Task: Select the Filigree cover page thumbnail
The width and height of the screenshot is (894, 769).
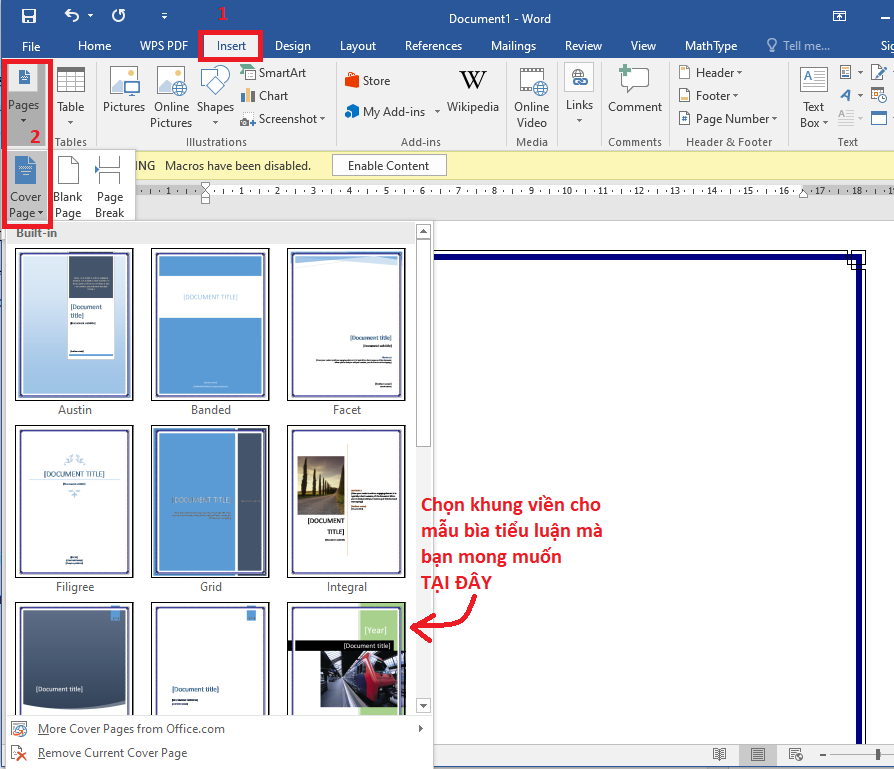Action: coord(75,502)
